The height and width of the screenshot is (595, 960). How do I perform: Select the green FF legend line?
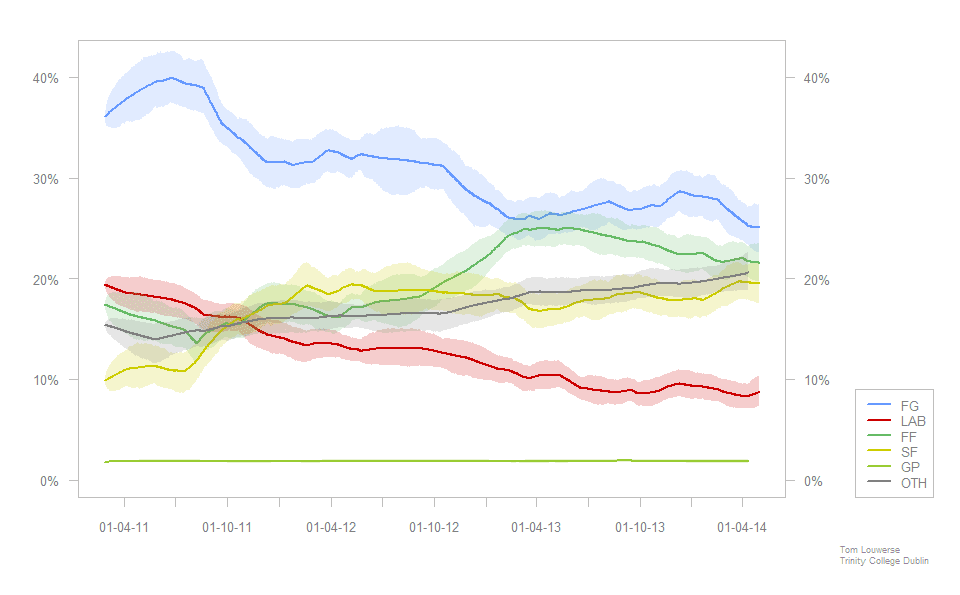click(879, 436)
